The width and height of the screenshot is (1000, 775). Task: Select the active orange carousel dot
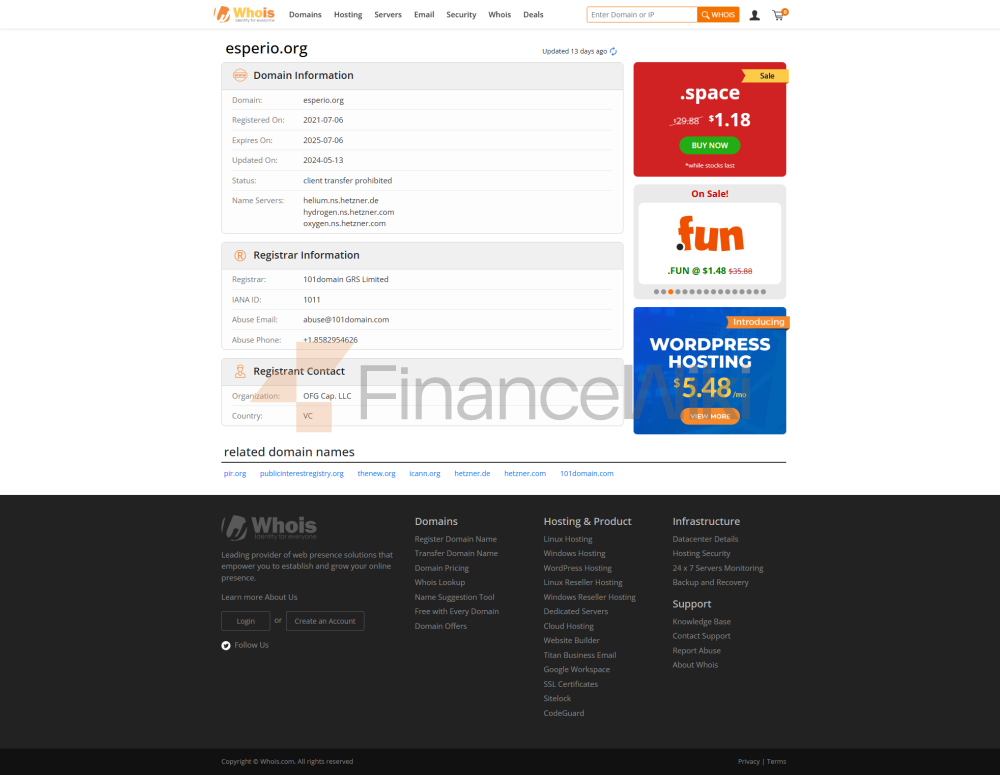pos(671,292)
